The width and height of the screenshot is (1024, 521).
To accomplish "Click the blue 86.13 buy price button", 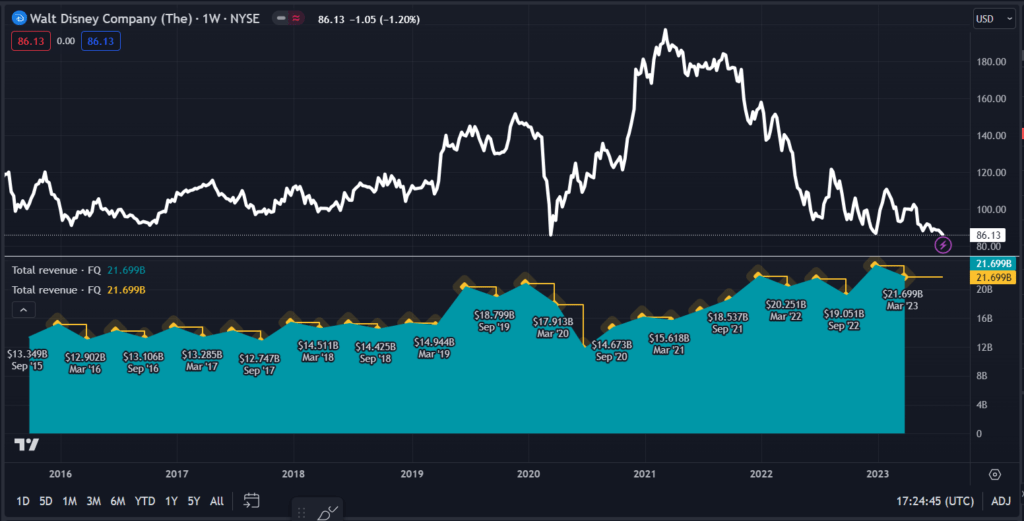I will 101,41.
